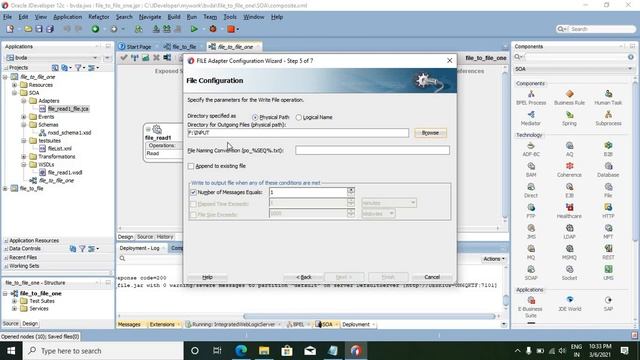
Task: Select the BPEL Process component
Action: (x=531, y=98)
